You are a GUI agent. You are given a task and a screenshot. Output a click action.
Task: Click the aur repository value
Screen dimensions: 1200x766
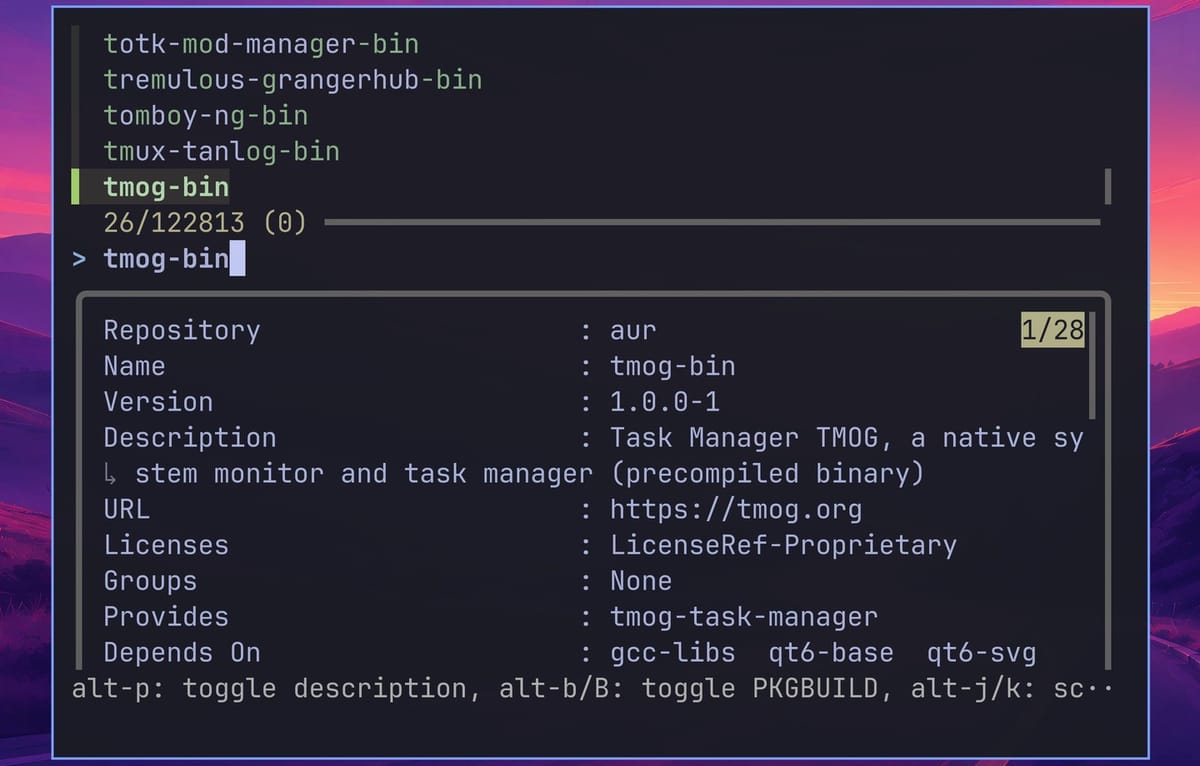click(634, 331)
